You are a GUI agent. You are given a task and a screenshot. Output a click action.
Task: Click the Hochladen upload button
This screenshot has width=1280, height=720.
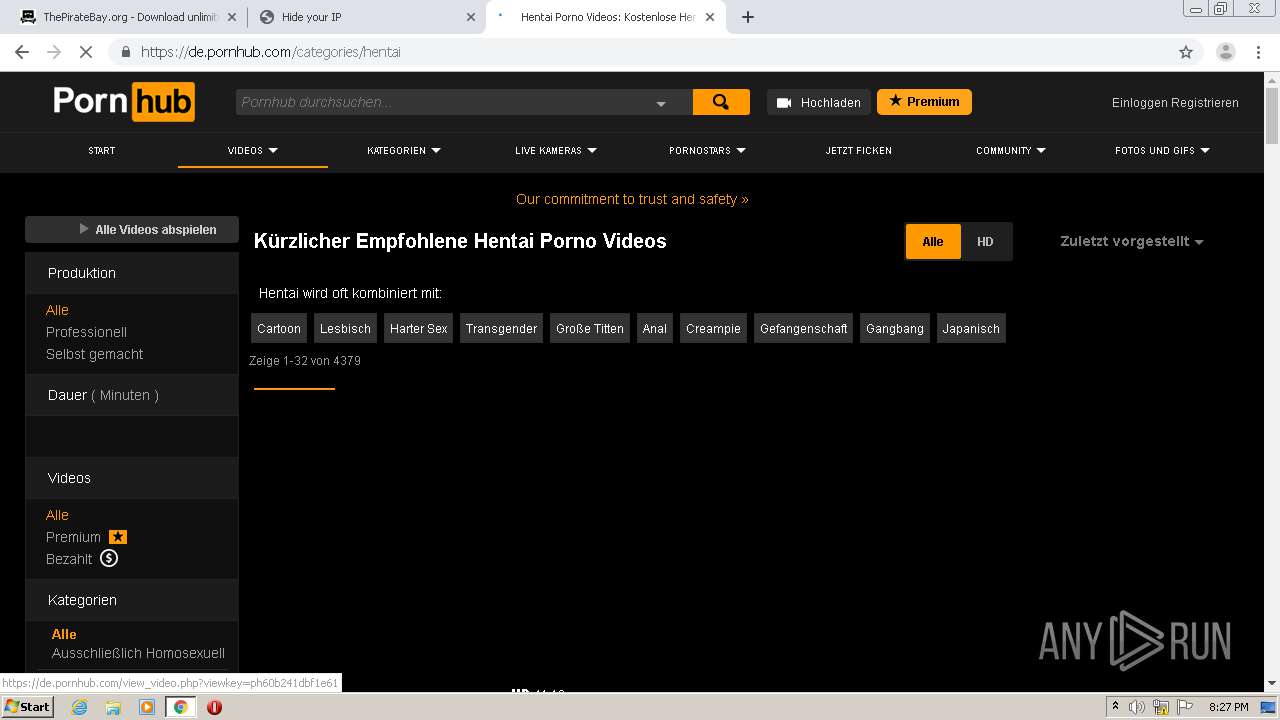coord(819,102)
